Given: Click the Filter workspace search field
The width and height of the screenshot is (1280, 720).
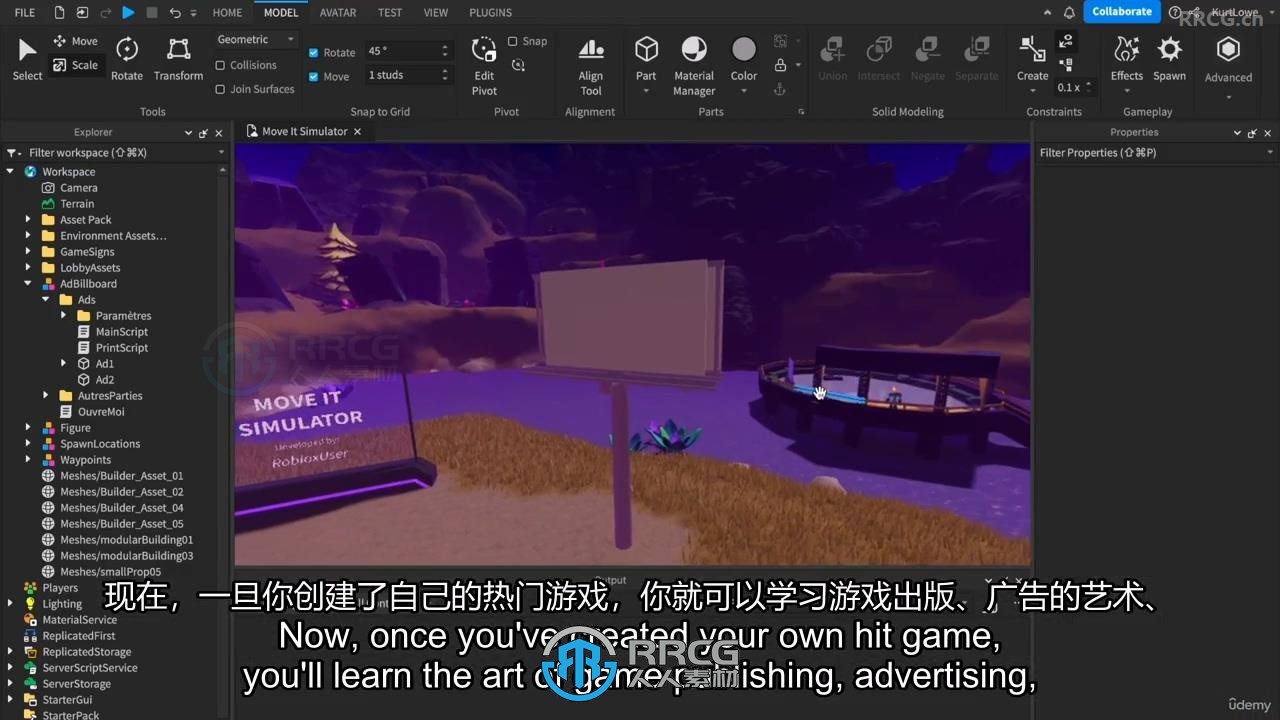Looking at the screenshot, I should click(x=116, y=152).
